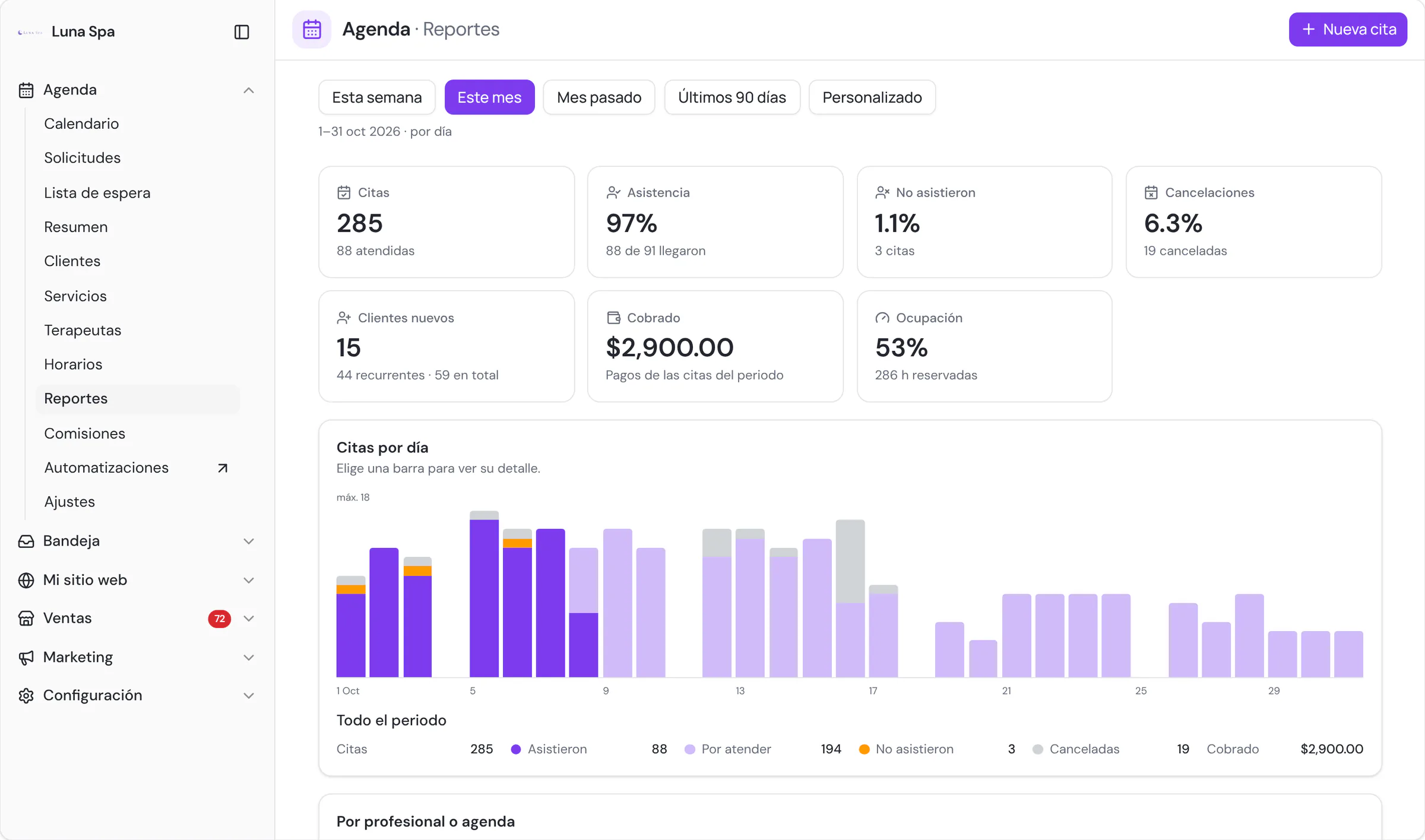Image resolution: width=1425 pixels, height=840 pixels.
Task: Open the Automatizaciones external link arrow
Action: (x=223, y=468)
